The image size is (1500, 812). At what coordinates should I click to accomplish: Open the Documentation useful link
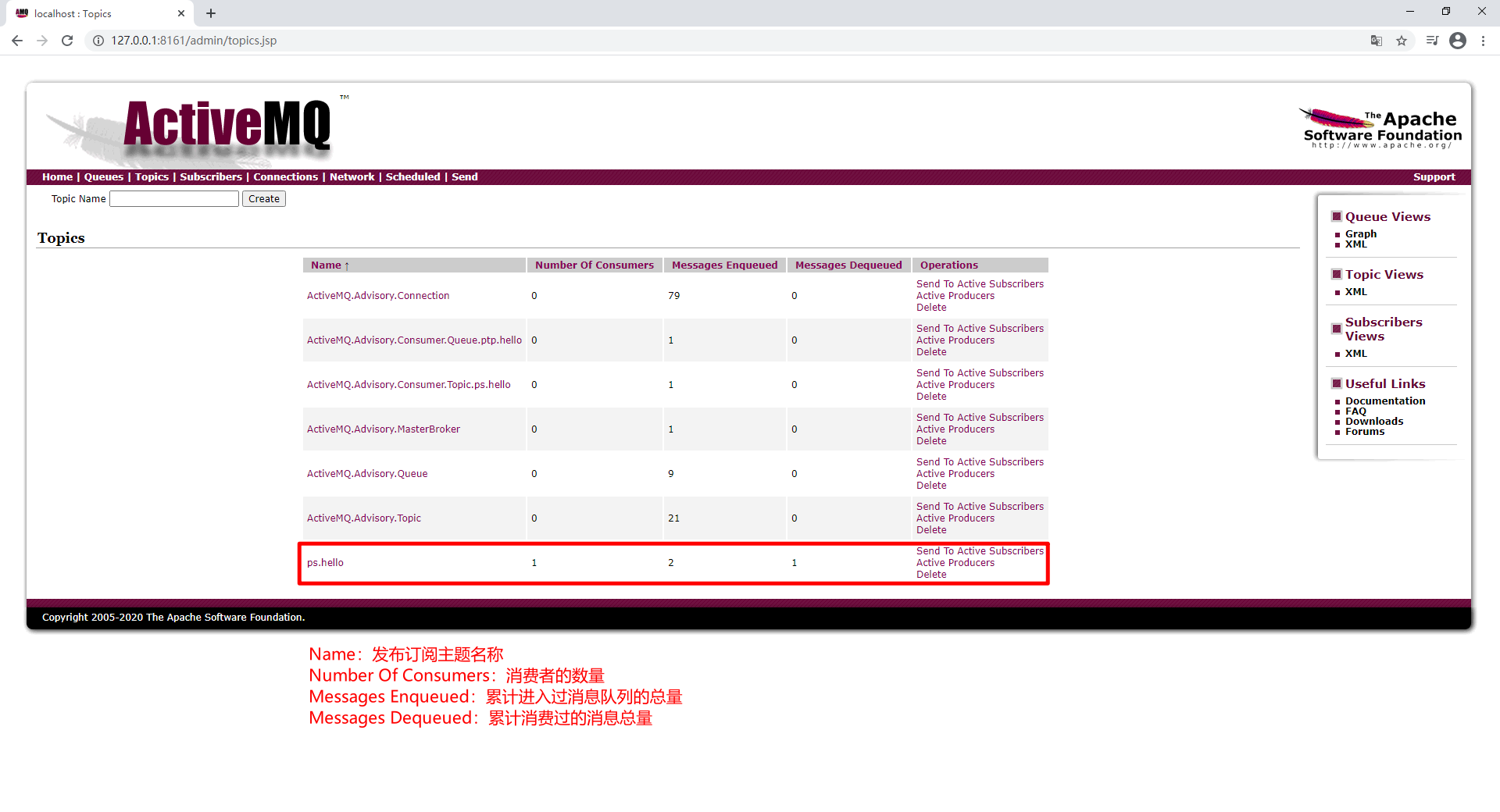coord(1385,401)
